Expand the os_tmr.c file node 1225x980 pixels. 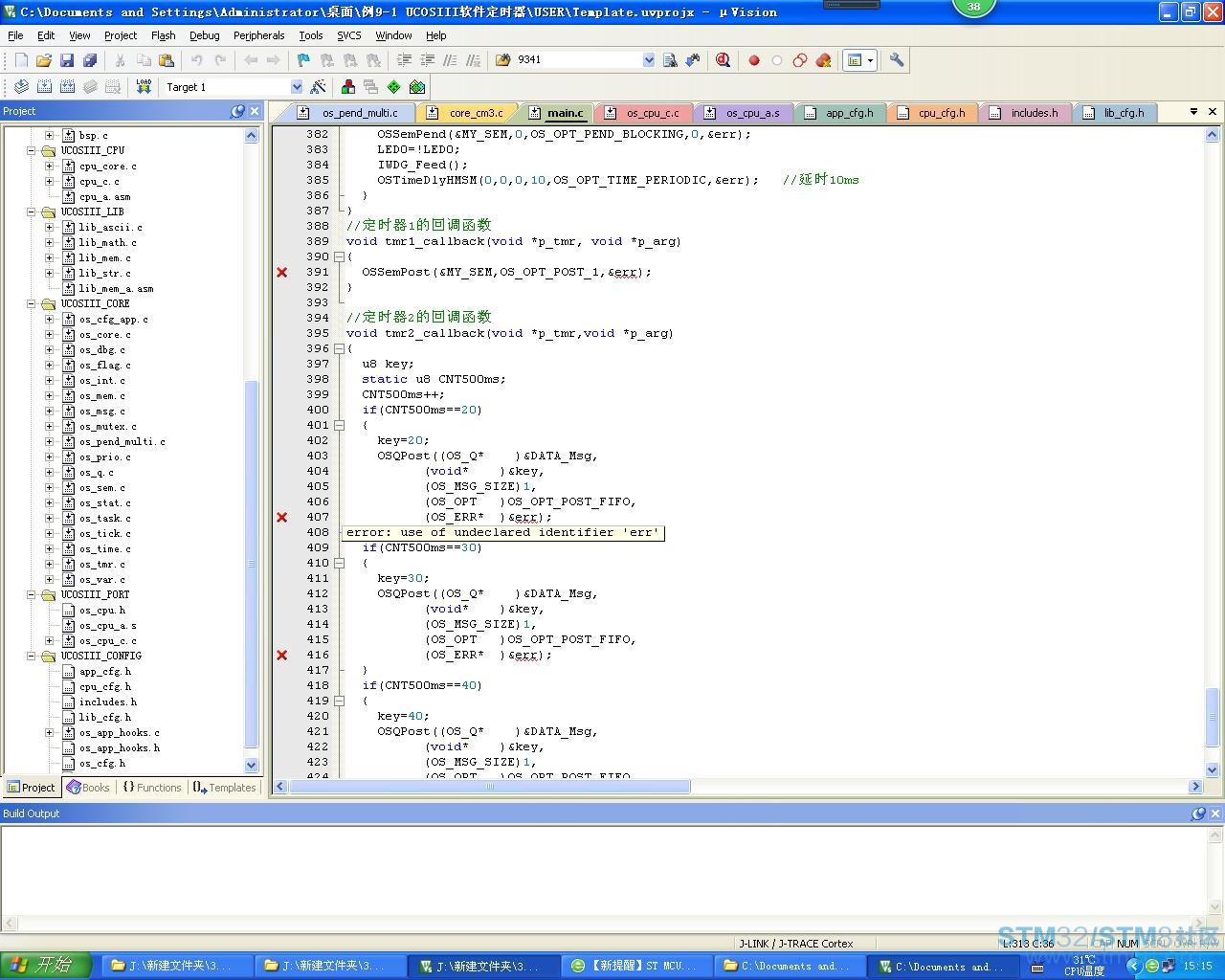click(x=50, y=564)
